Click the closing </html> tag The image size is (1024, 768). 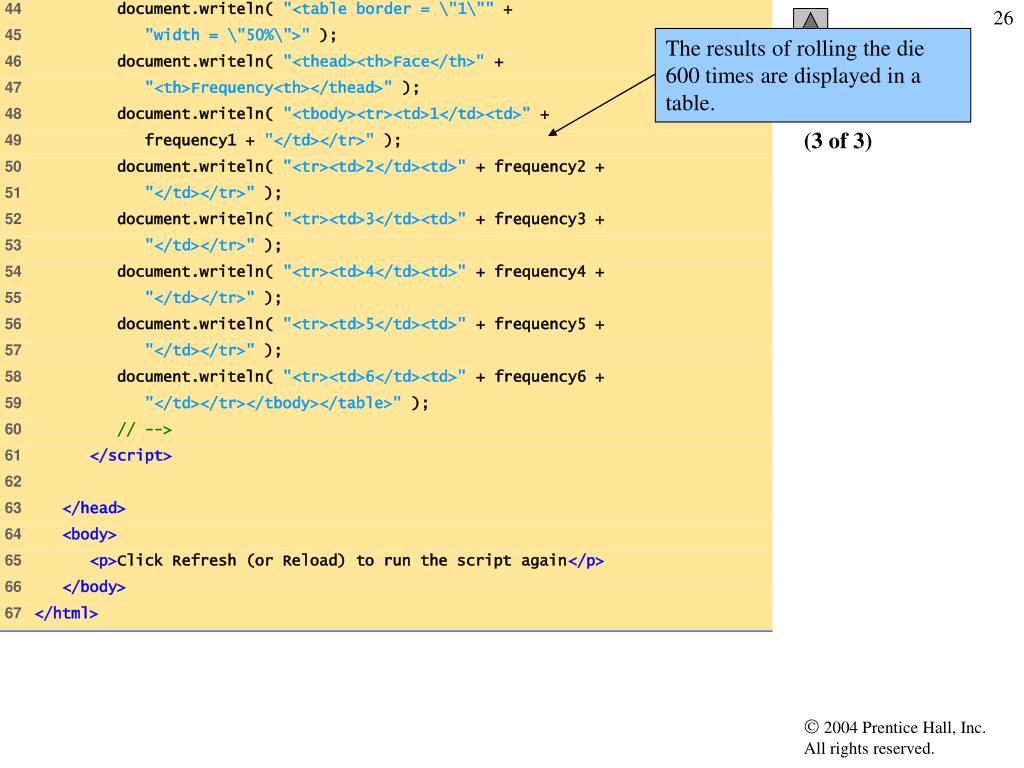67,613
